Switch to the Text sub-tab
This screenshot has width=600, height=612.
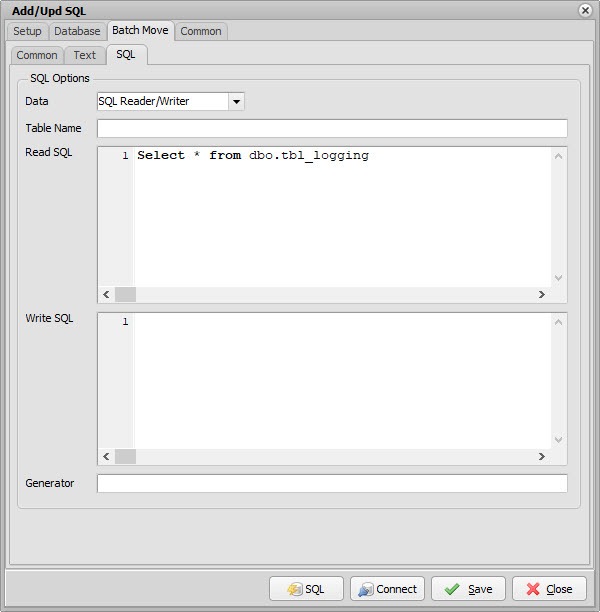(85, 55)
